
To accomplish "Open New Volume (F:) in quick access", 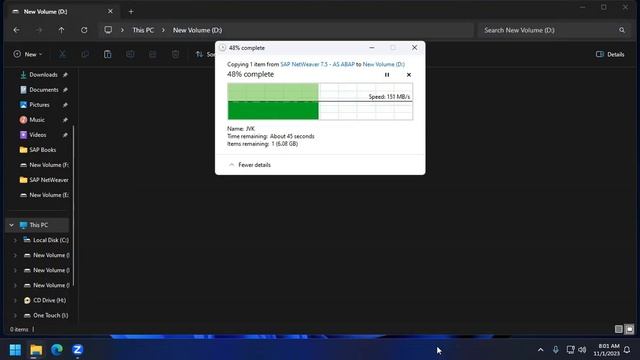I will 43,165.
